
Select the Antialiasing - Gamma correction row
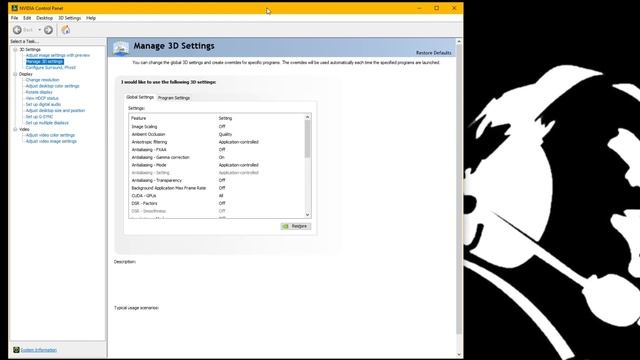click(217, 157)
